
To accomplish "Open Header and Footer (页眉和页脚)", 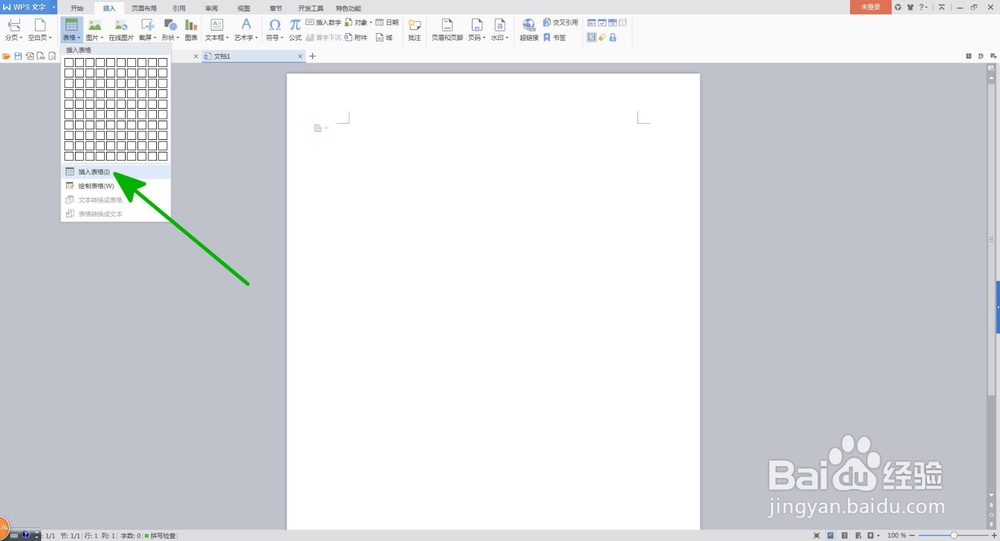I will 447,29.
